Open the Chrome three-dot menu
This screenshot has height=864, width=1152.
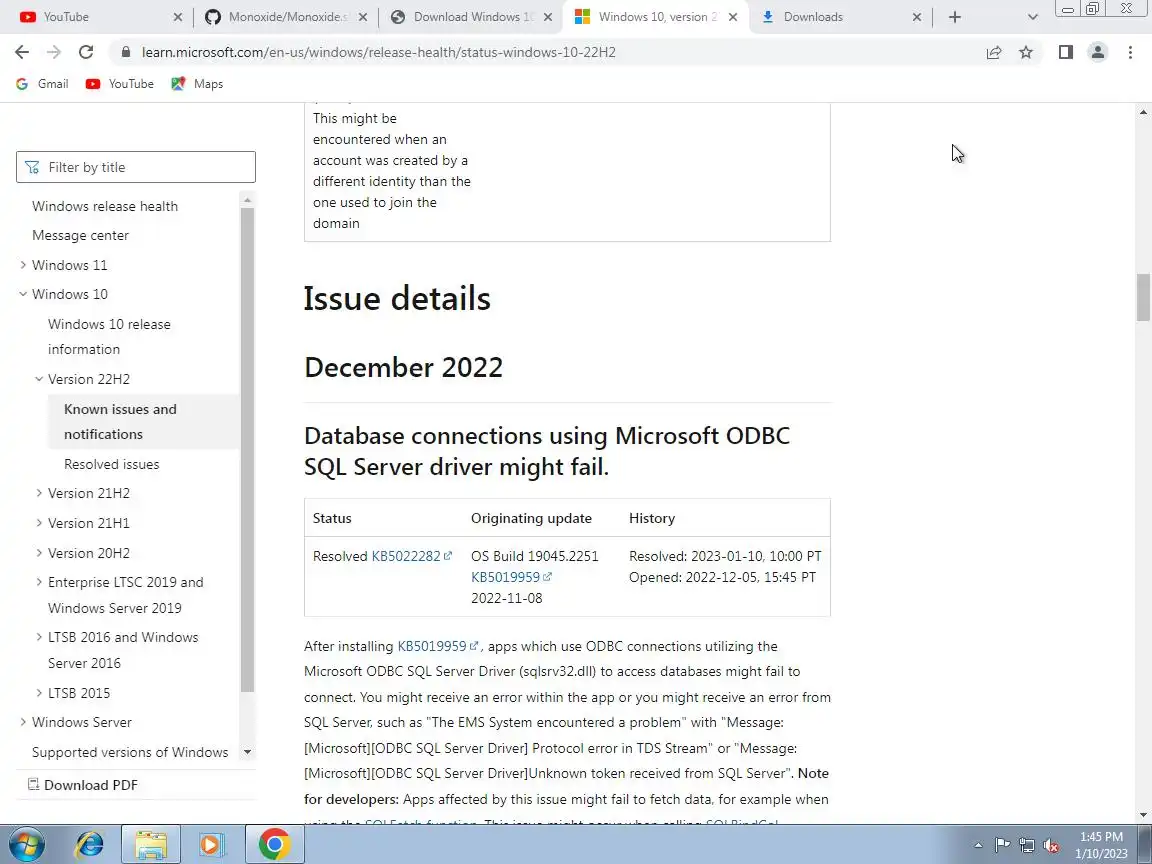(1130, 52)
